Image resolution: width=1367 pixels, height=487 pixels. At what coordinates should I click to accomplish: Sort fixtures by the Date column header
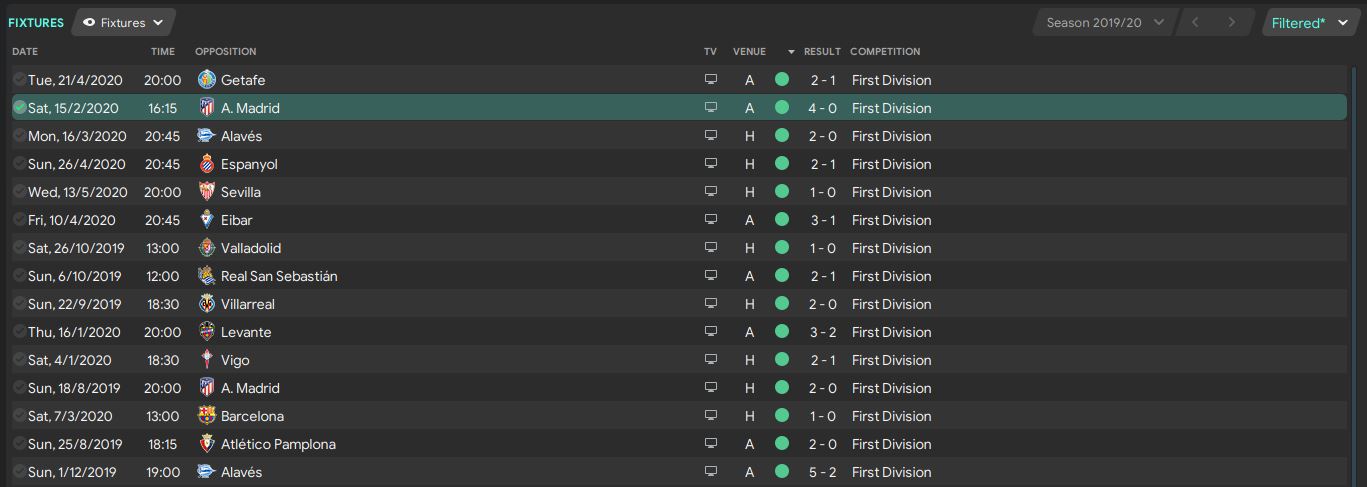[25, 51]
